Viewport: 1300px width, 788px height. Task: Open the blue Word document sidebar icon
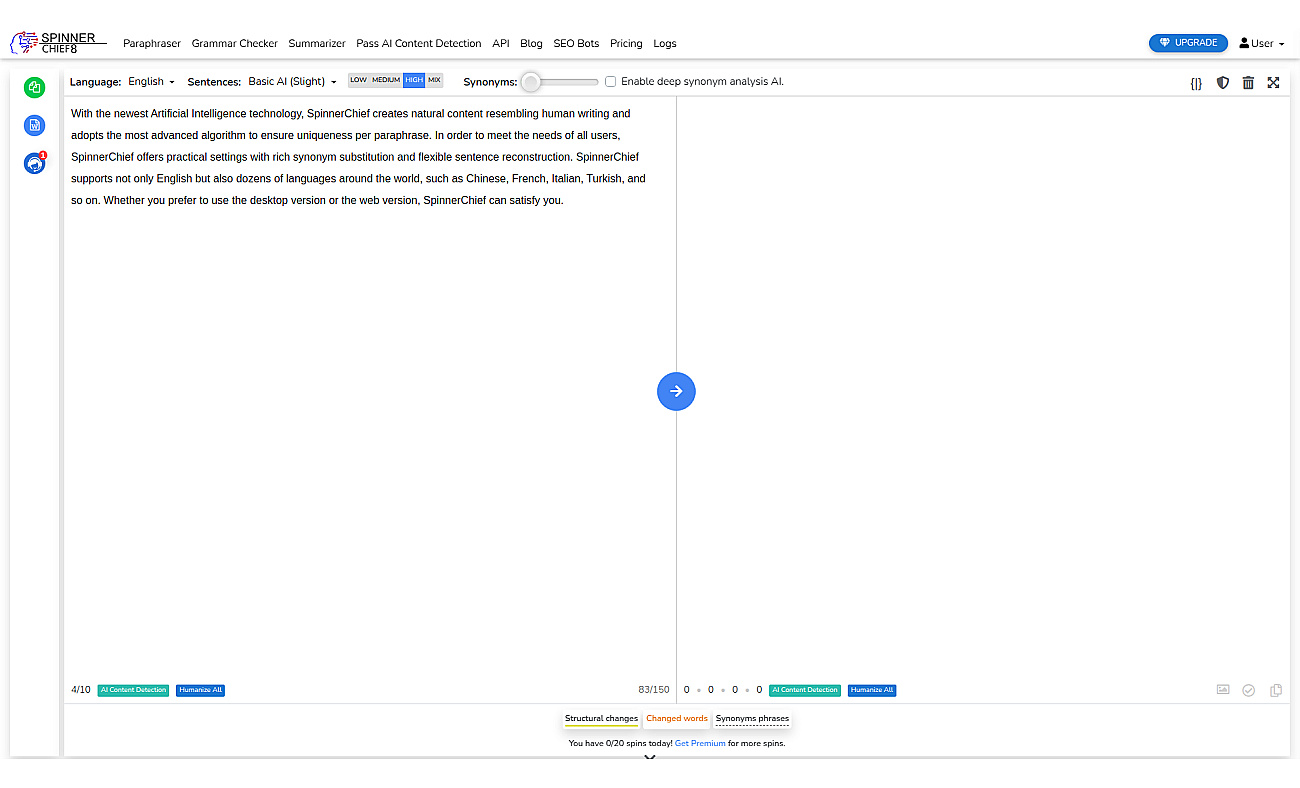[35, 125]
